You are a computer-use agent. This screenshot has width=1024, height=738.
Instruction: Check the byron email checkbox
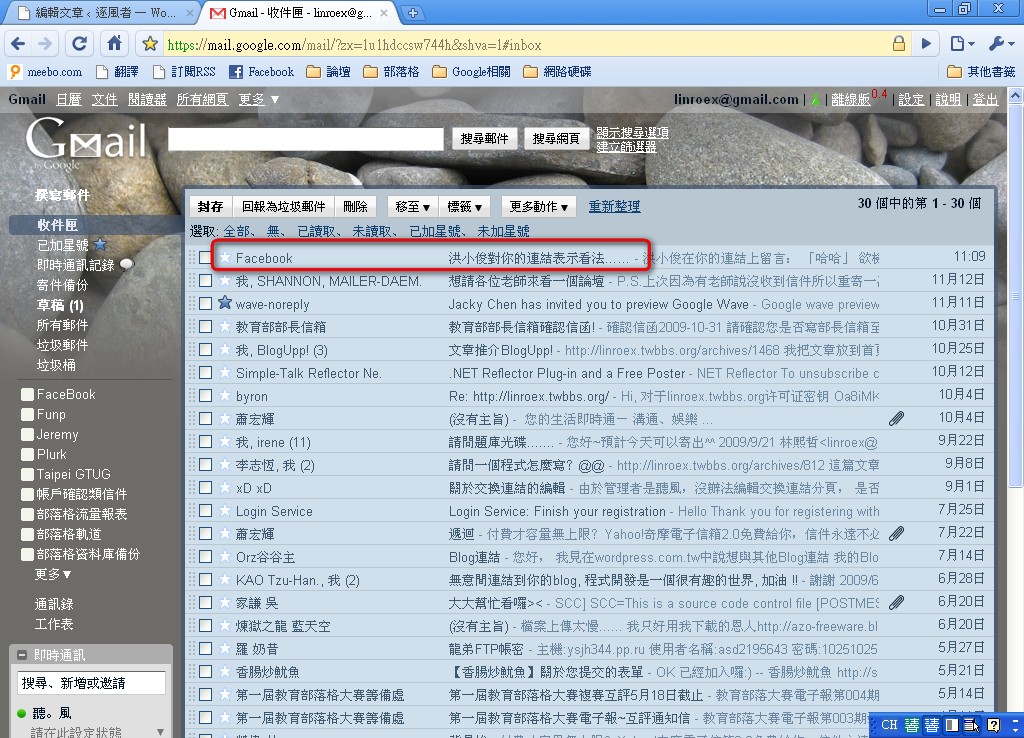(x=206, y=396)
